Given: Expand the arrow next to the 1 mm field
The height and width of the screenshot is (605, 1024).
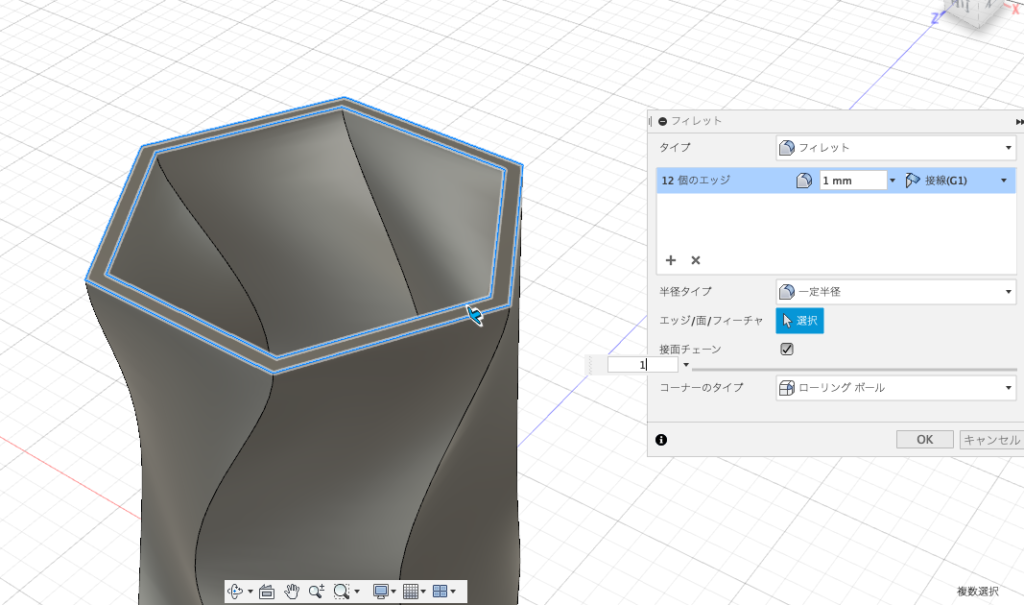Looking at the screenshot, I should coord(893,180).
